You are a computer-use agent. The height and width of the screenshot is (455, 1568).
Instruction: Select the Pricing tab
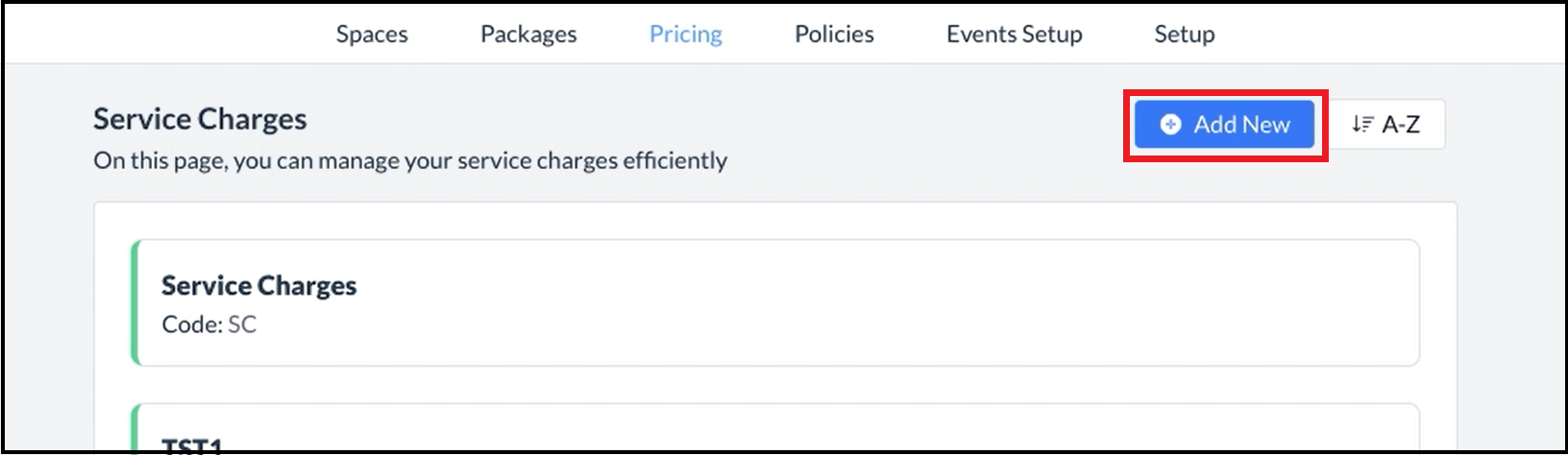686,35
